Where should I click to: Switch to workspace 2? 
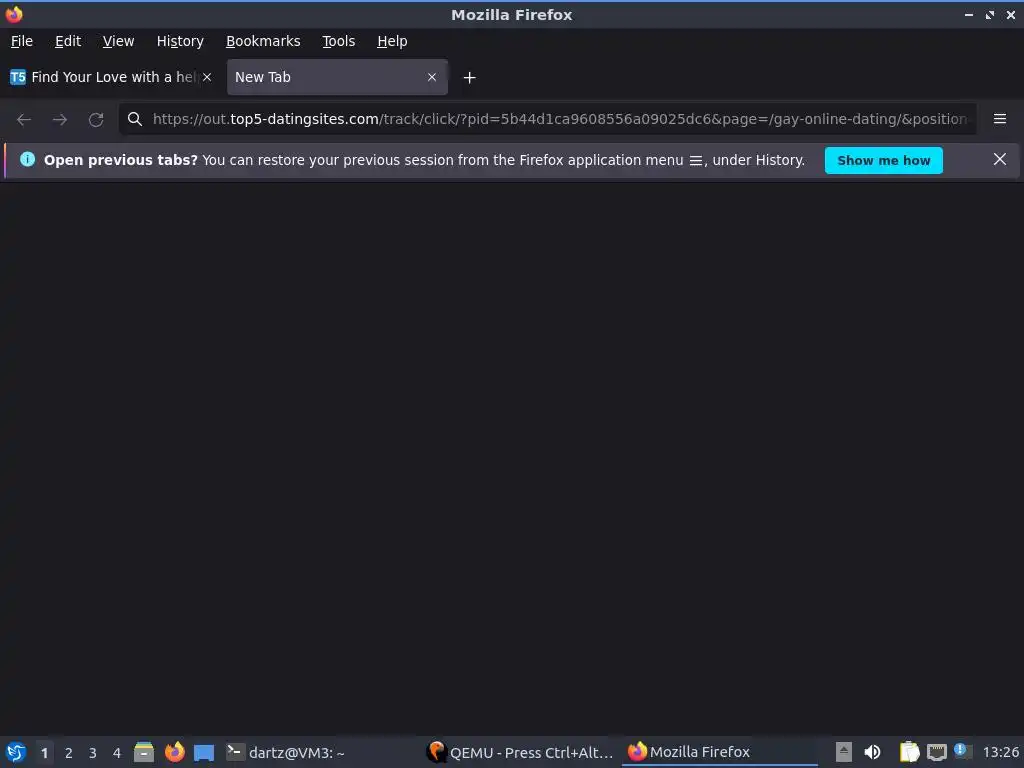point(69,753)
